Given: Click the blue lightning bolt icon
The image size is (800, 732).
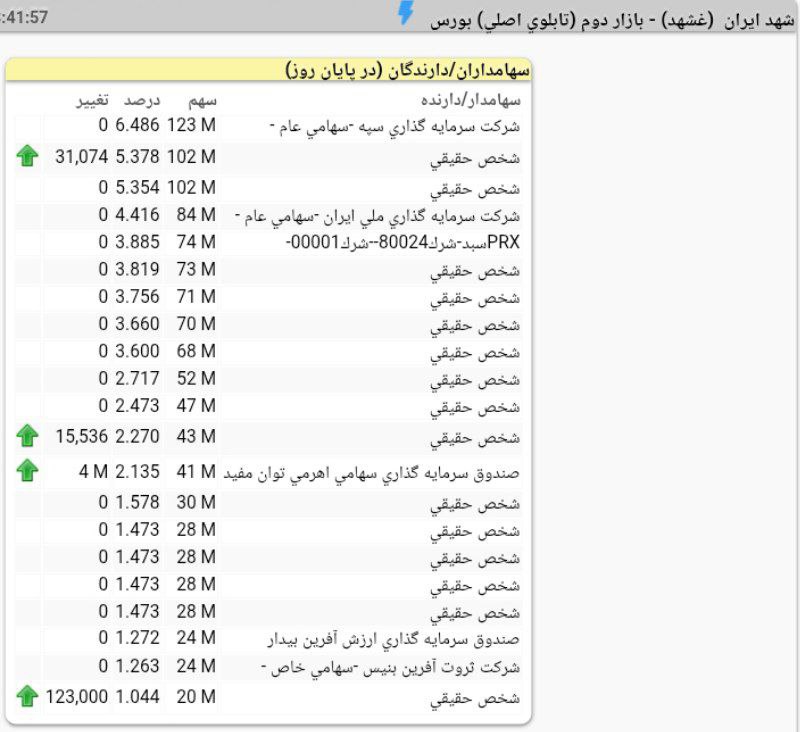Looking at the screenshot, I should [405, 13].
